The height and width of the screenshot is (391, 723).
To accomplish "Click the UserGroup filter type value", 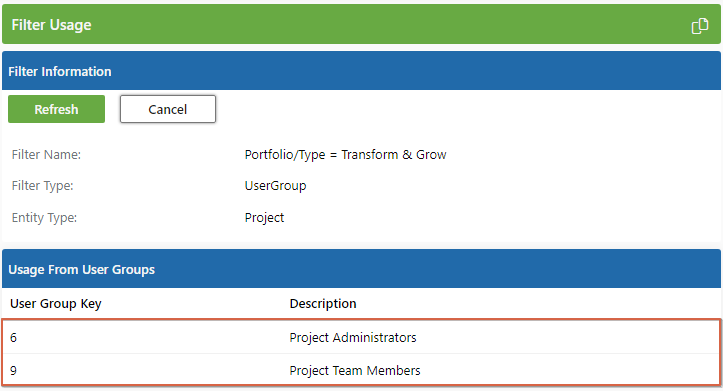I will (275, 186).
